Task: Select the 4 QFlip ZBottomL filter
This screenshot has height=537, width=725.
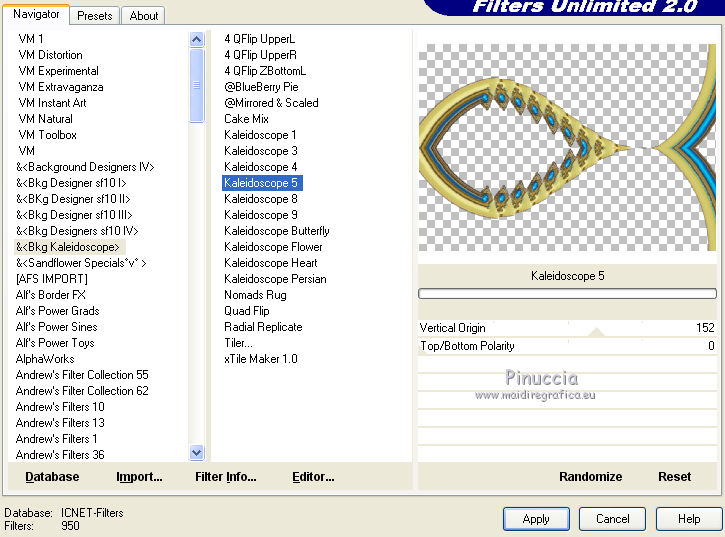Action: pyautogui.click(x=265, y=71)
